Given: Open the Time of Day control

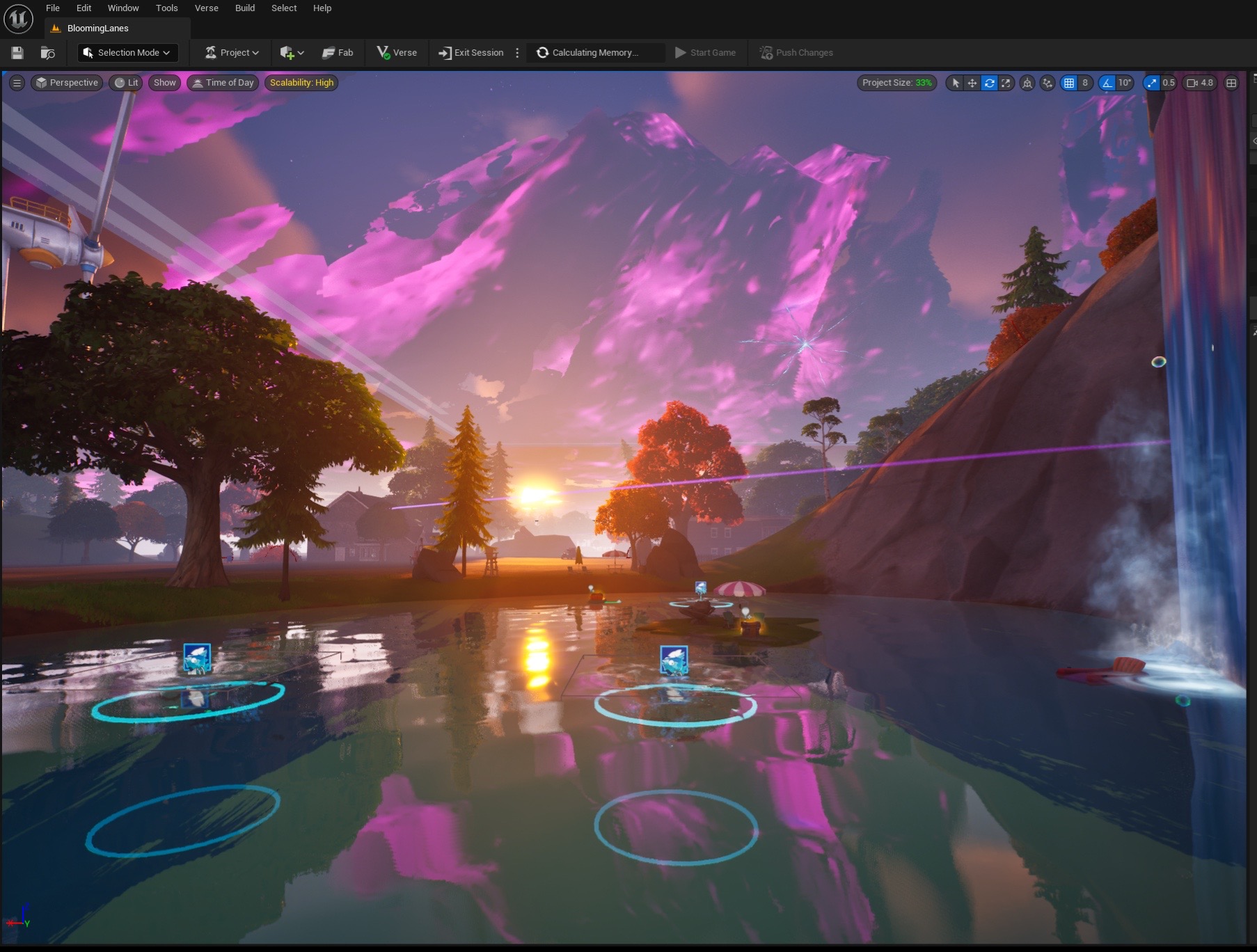Looking at the screenshot, I should tap(223, 83).
